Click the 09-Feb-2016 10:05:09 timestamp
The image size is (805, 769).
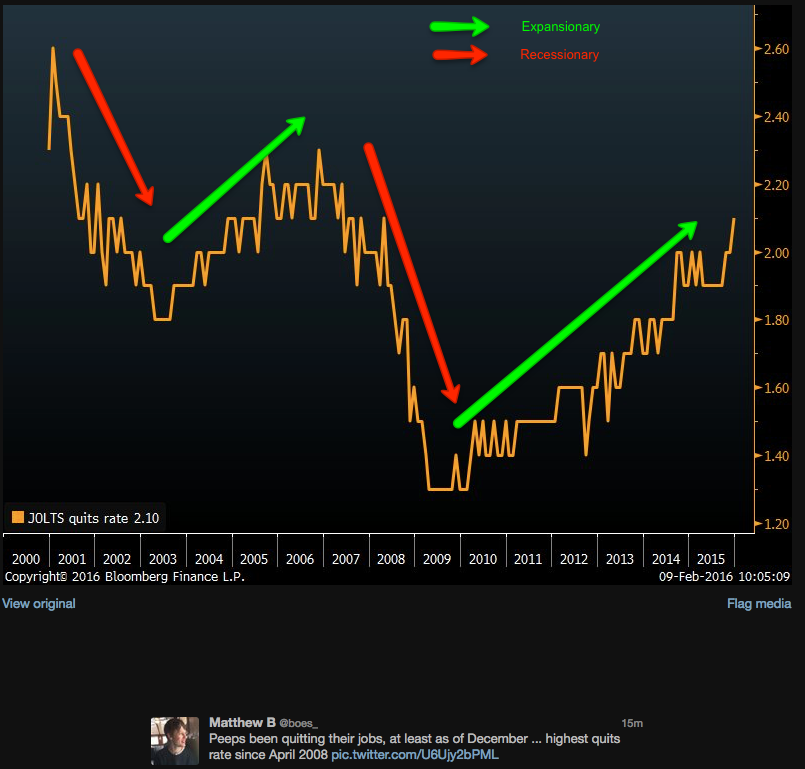(724, 576)
